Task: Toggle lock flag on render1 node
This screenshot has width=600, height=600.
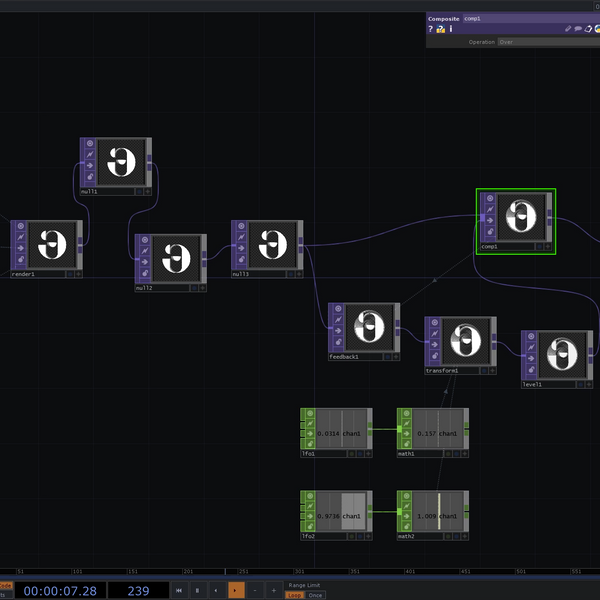Action: tap(21, 259)
